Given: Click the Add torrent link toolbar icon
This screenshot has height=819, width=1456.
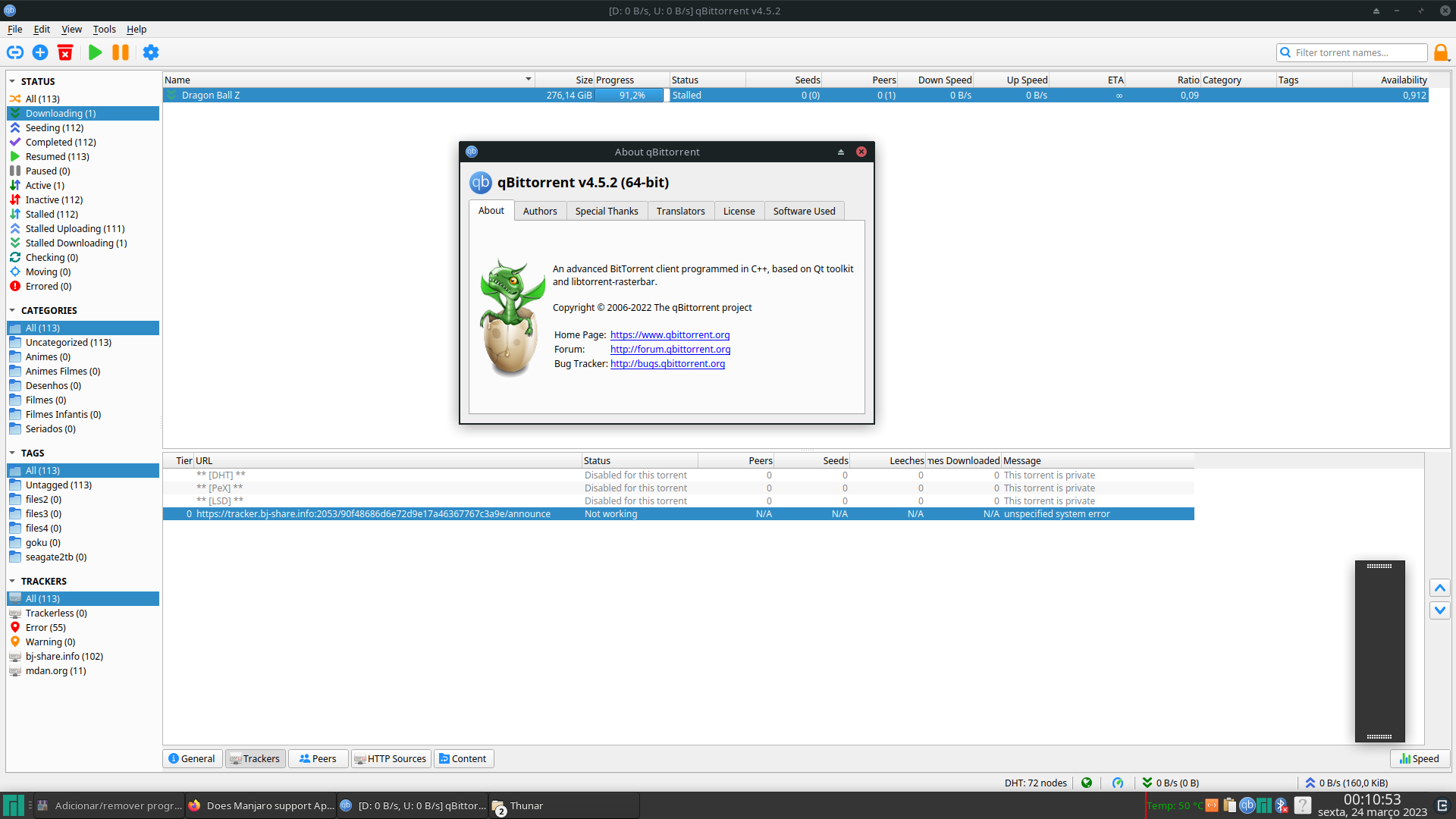Looking at the screenshot, I should (x=15, y=52).
